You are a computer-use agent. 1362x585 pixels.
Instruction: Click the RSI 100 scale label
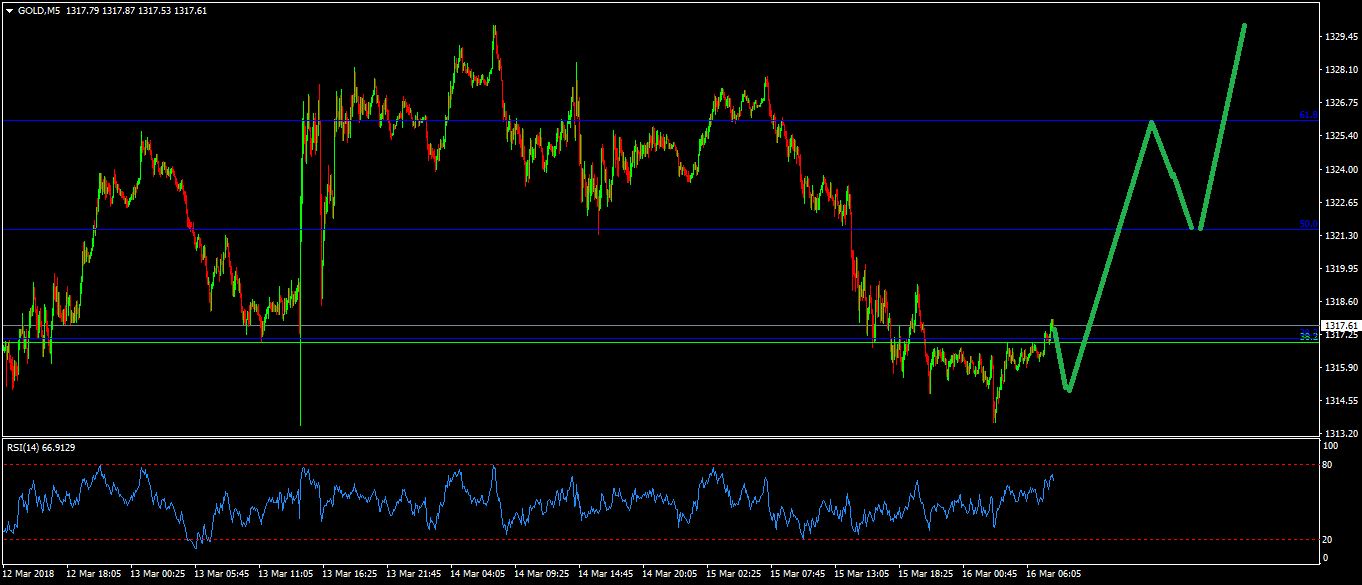1329,446
